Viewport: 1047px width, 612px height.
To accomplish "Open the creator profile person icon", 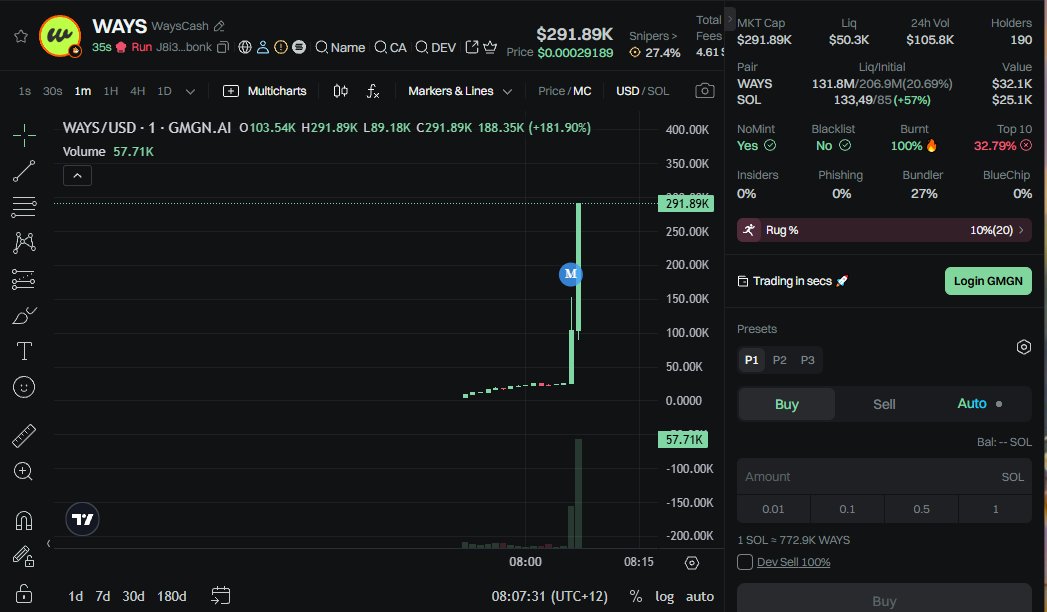I will coord(263,47).
